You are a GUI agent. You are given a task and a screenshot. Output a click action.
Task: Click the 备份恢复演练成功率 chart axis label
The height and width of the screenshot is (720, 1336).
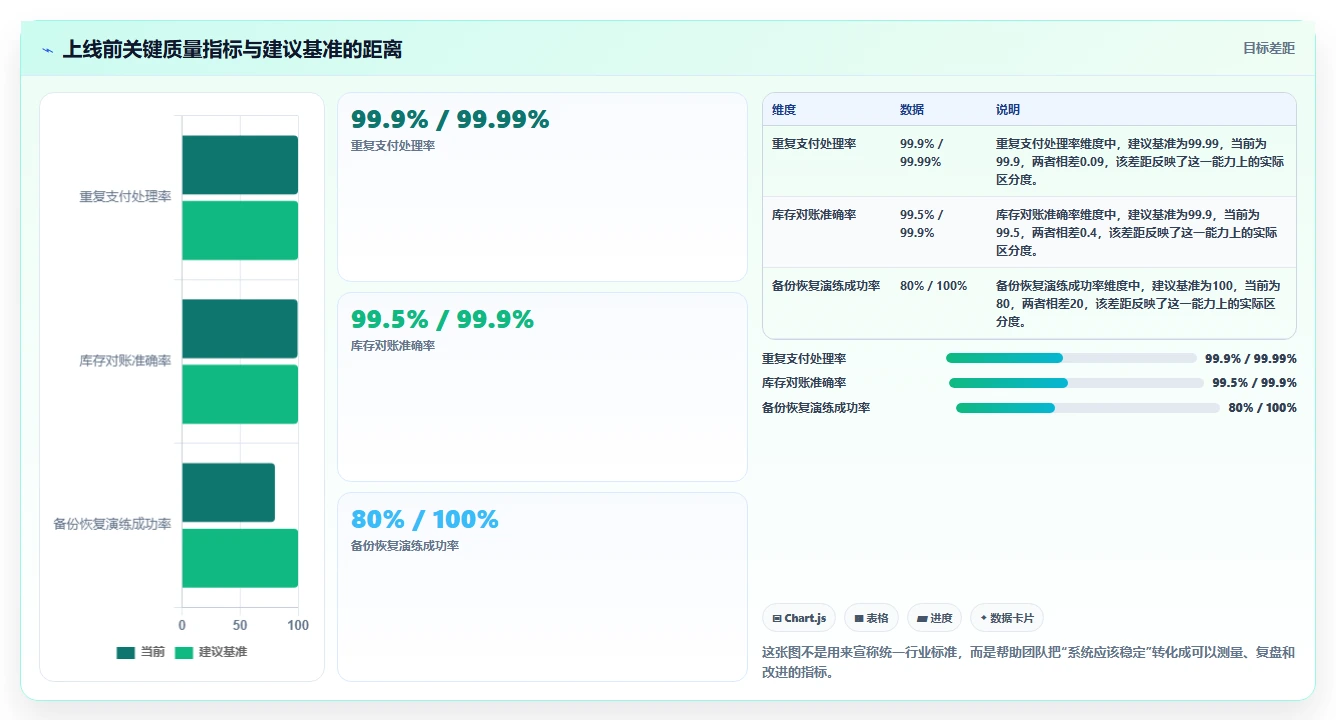click(x=112, y=524)
